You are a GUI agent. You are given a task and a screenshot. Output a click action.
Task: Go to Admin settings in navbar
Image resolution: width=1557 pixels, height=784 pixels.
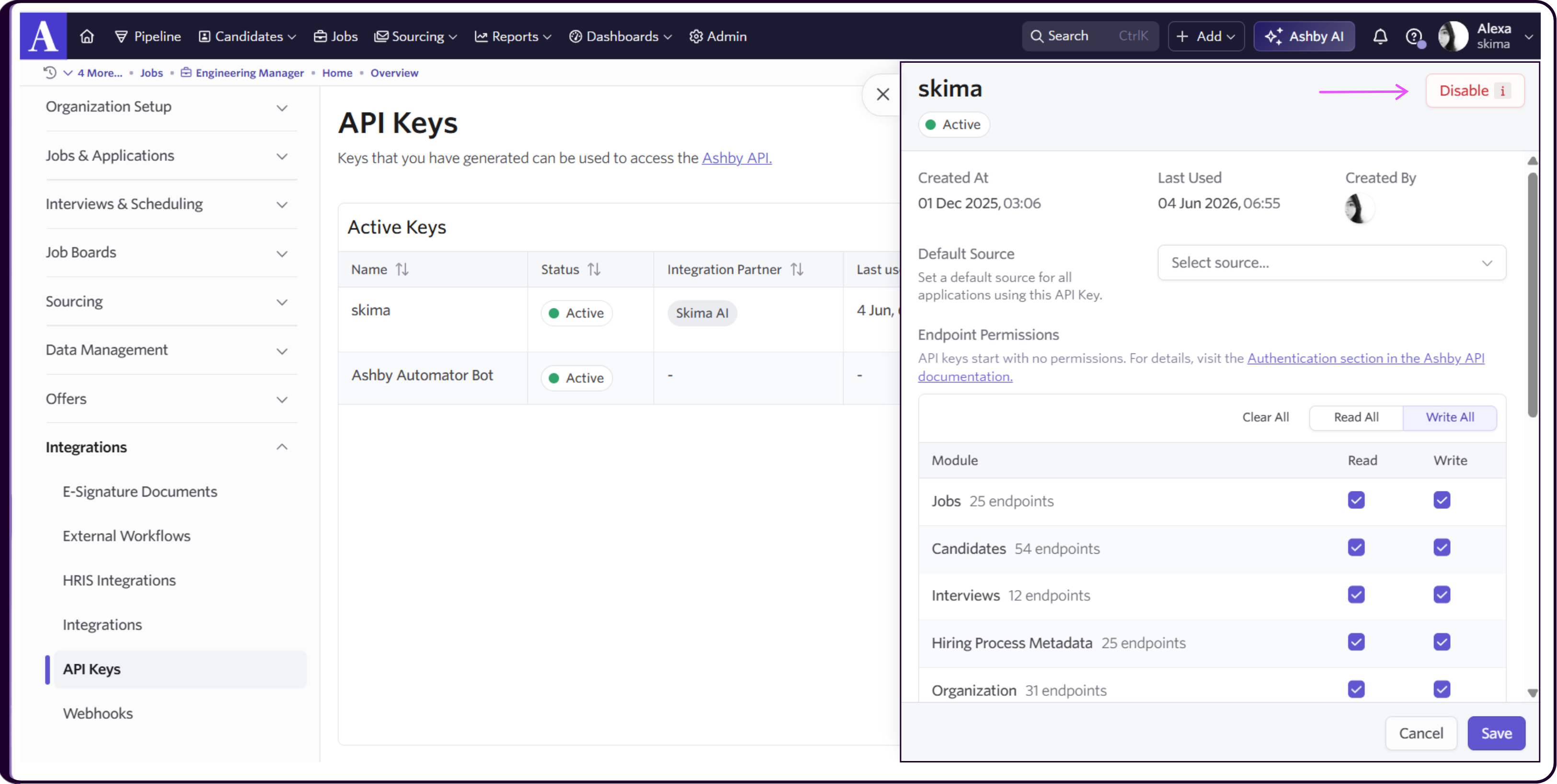(x=718, y=36)
